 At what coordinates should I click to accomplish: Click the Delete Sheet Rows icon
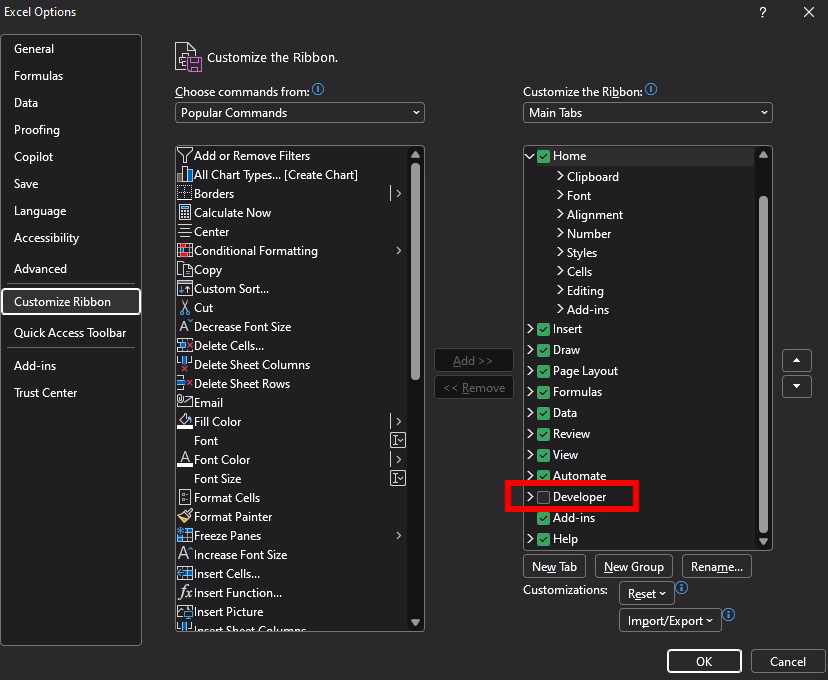184,383
